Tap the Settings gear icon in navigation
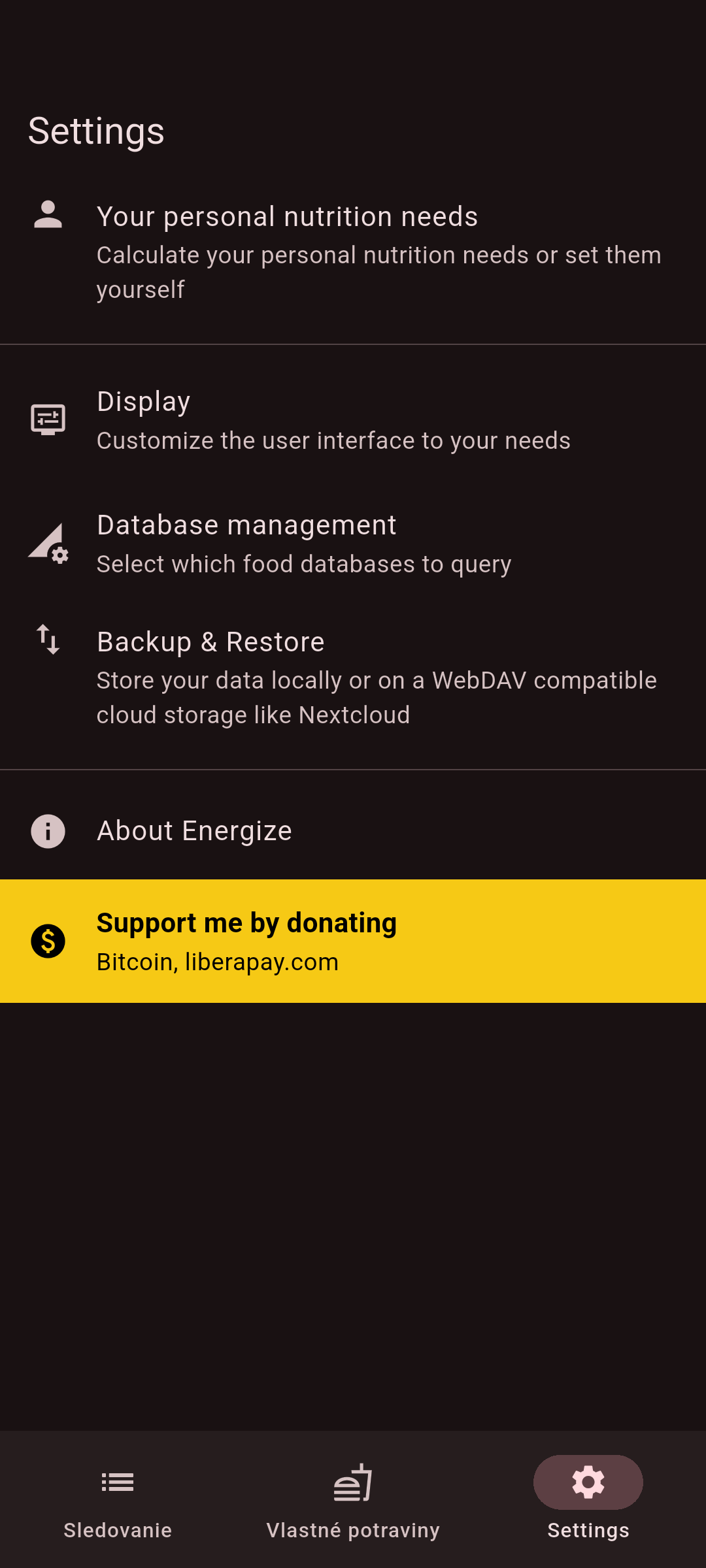Viewport: 706px width, 1568px height. click(588, 1482)
